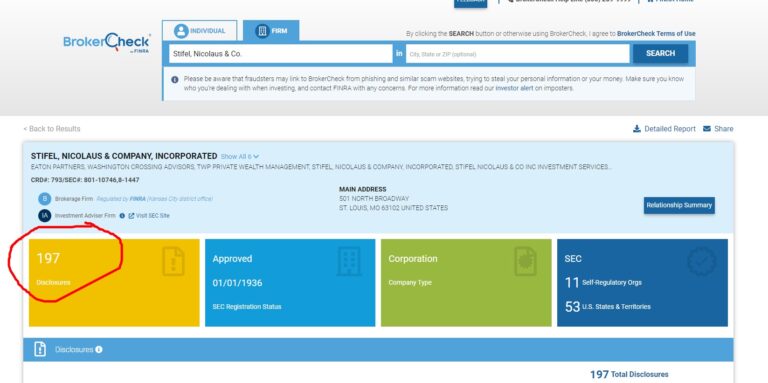
Task: Click info icon beside Investment Adviser Firm
Action: coord(122,215)
